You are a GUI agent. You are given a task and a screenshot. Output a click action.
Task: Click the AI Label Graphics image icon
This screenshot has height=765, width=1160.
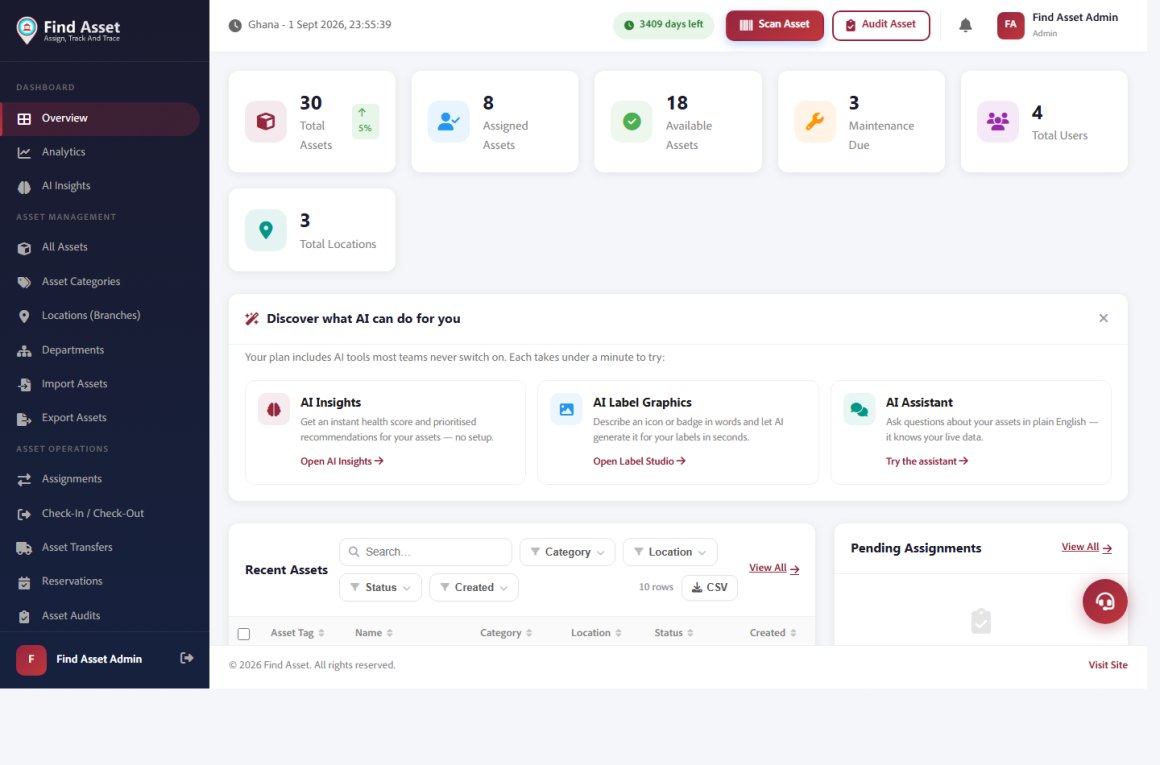tap(566, 409)
